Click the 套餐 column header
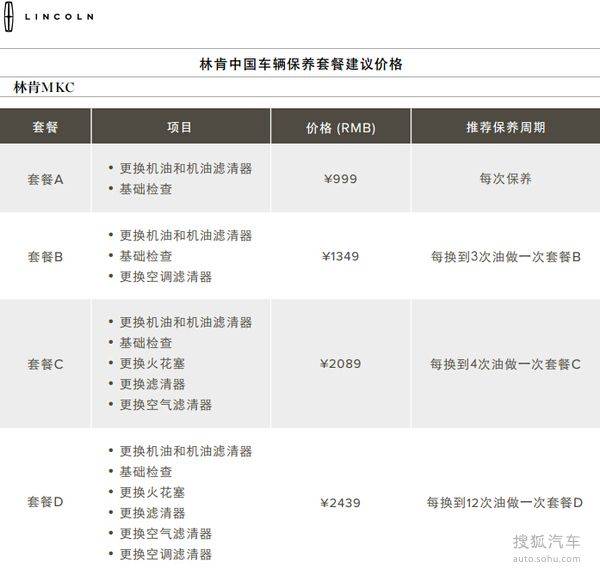 (x=45, y=127)
